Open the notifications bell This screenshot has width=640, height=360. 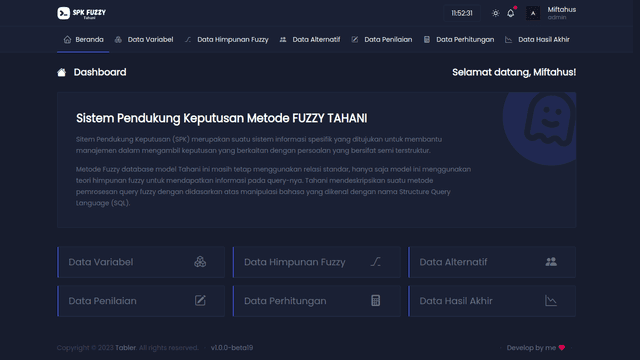511,13
